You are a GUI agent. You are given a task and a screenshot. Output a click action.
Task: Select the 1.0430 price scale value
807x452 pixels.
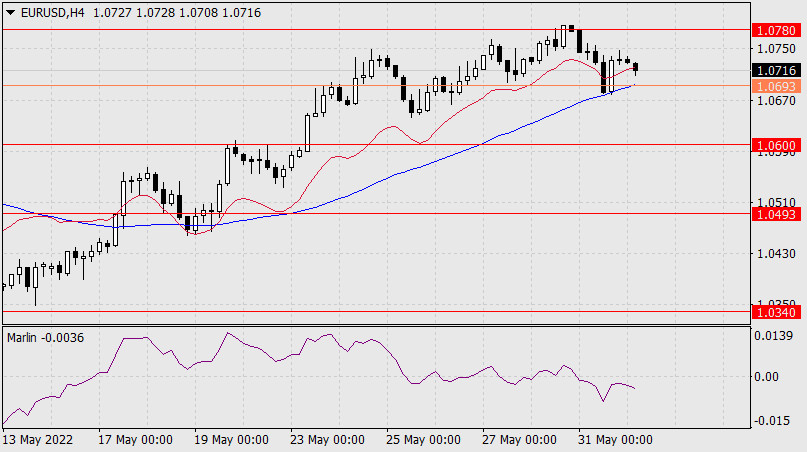(776, 254)
